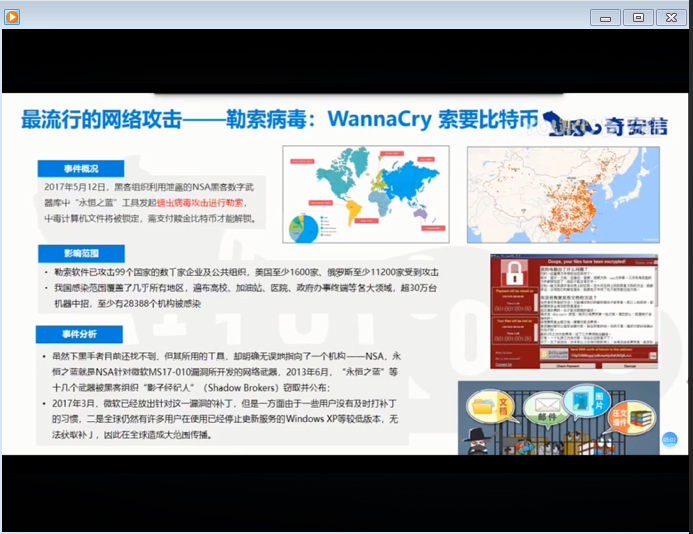Maximize the video player window
Image resolution: width=693 pixels, height=534 pixels.
click(x=638, y=16)
